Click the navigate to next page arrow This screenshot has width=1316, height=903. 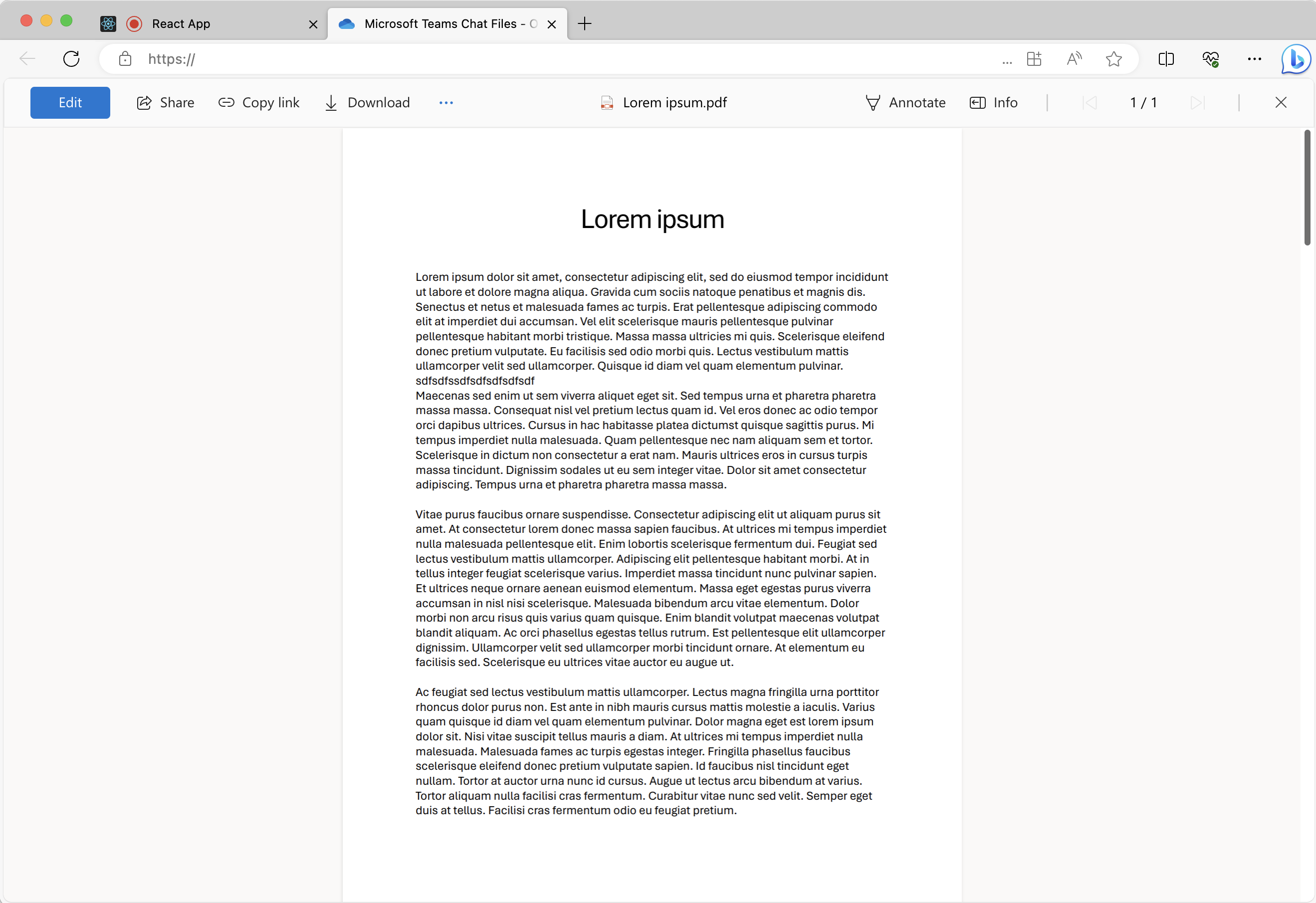pyautogui.click(x=1196, y=102)
